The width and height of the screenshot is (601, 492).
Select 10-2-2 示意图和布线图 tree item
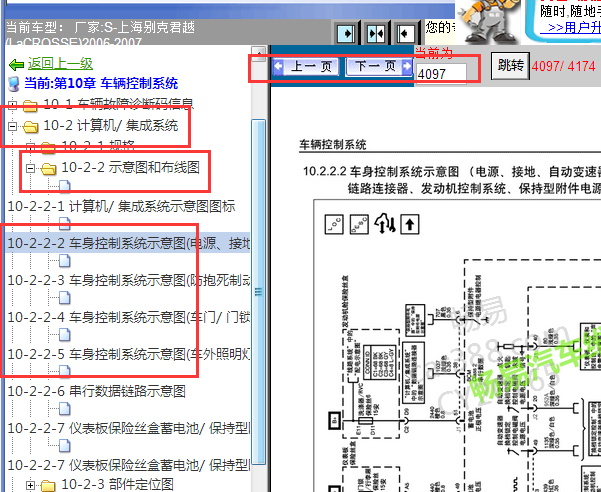point(130,167)
